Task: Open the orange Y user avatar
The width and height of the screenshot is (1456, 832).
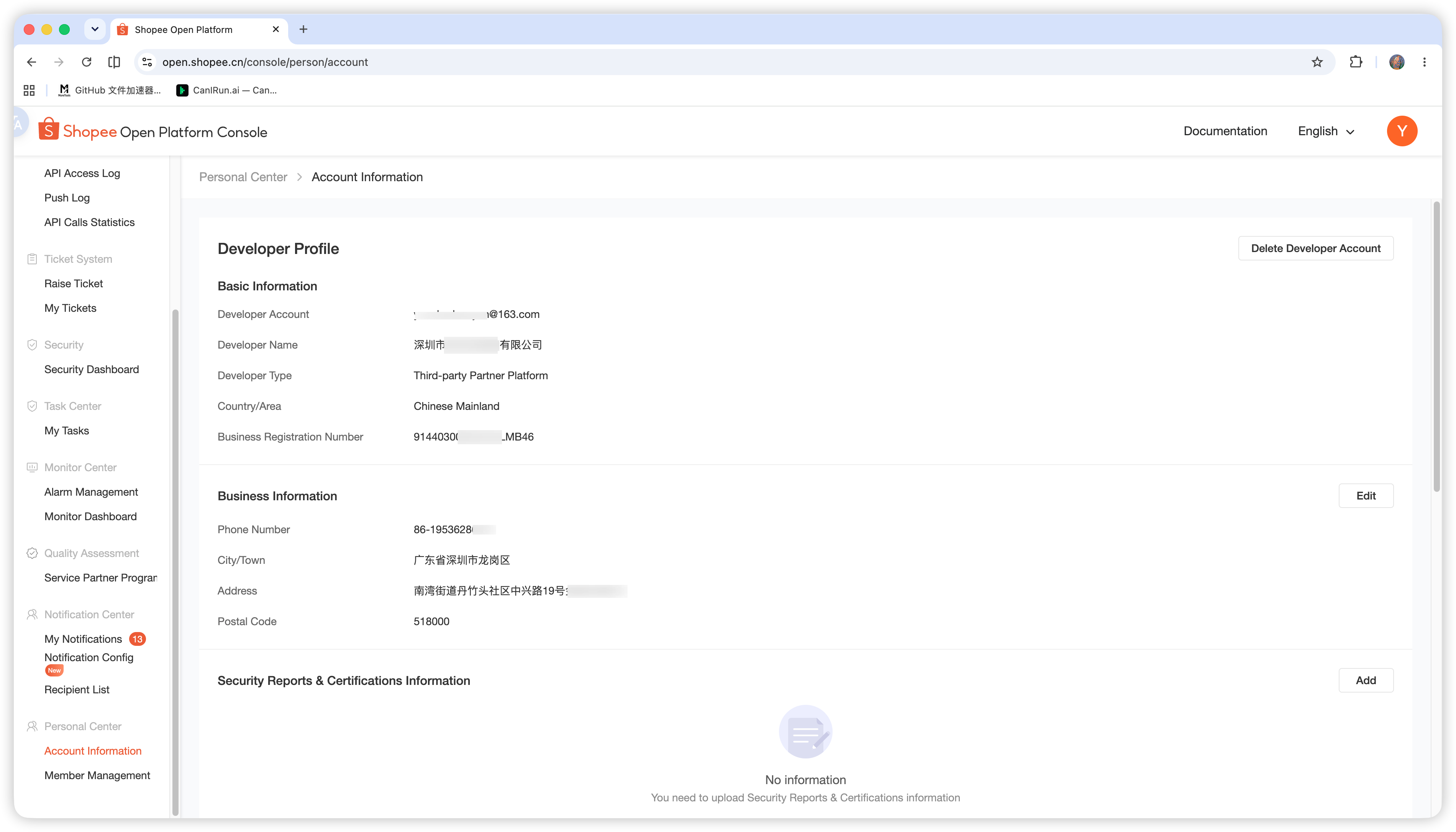Action: click(x=1402, y=131)
